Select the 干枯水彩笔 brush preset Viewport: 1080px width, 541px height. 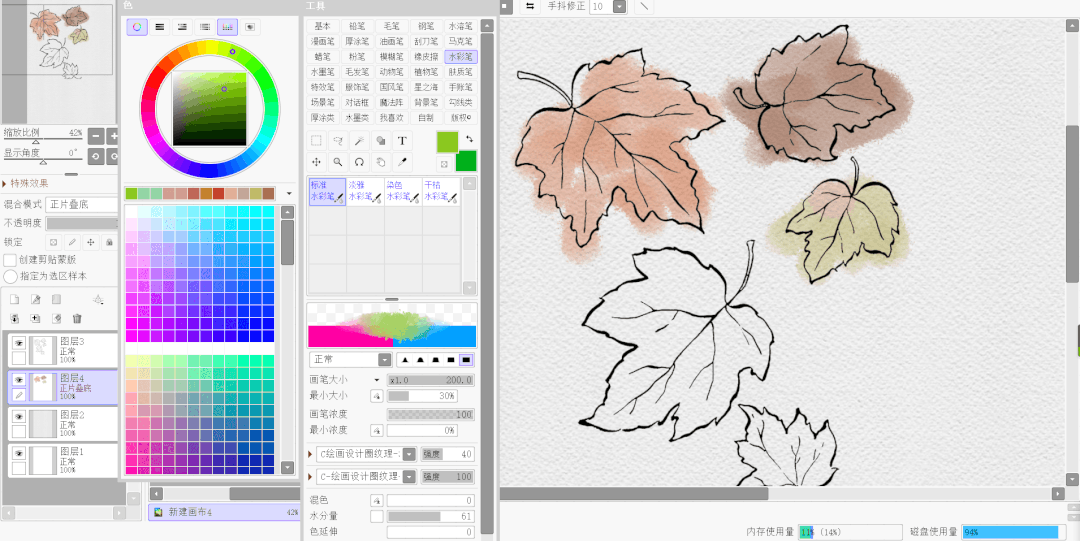pos(441,192)
